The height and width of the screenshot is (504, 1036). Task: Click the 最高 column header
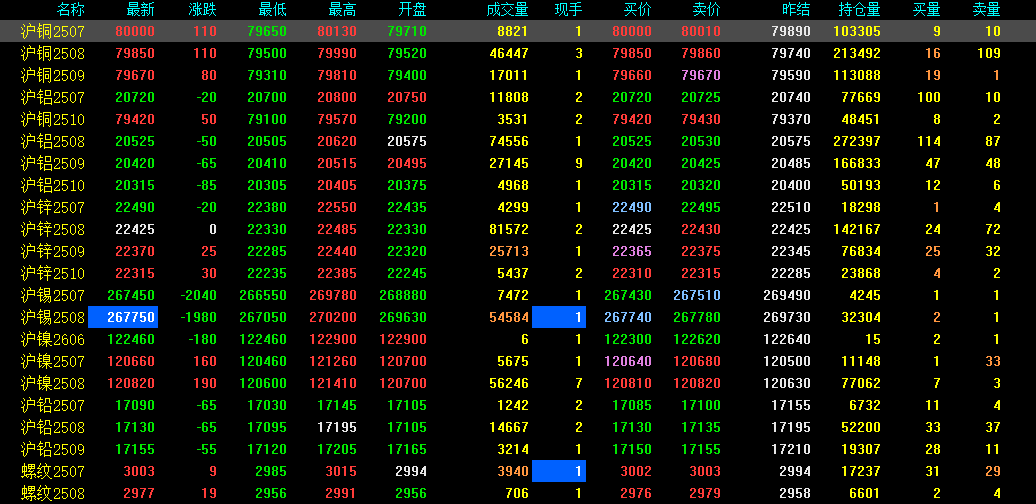click(x=342, y=9)
